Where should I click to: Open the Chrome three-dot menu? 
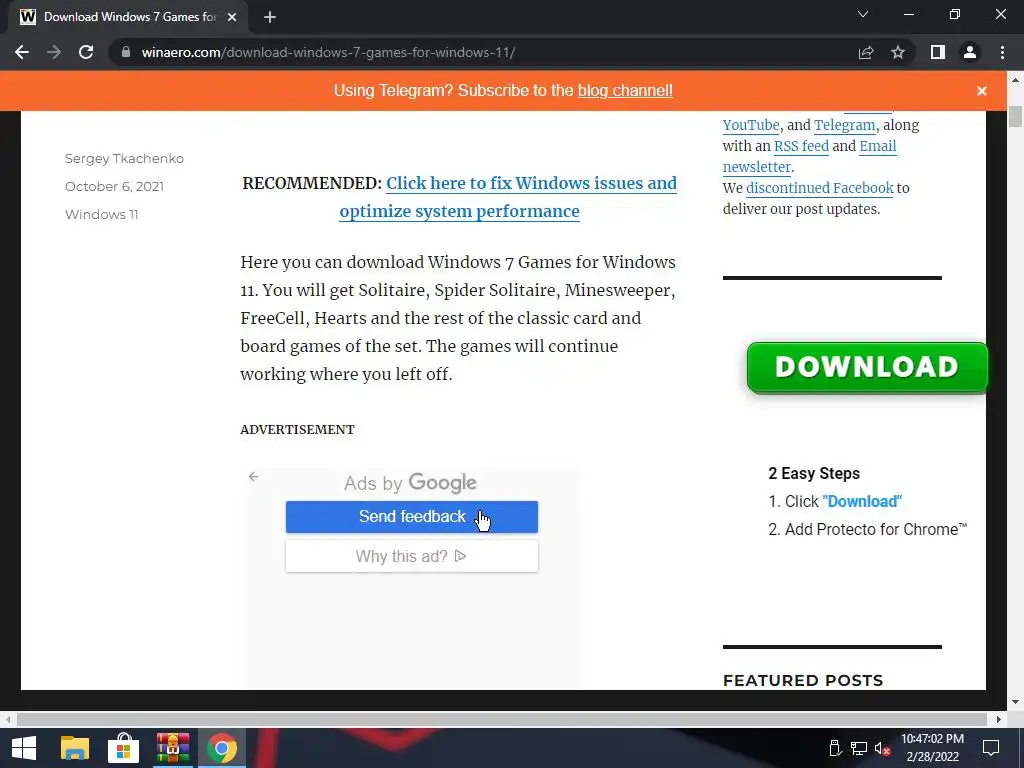tap(1002, 52)
